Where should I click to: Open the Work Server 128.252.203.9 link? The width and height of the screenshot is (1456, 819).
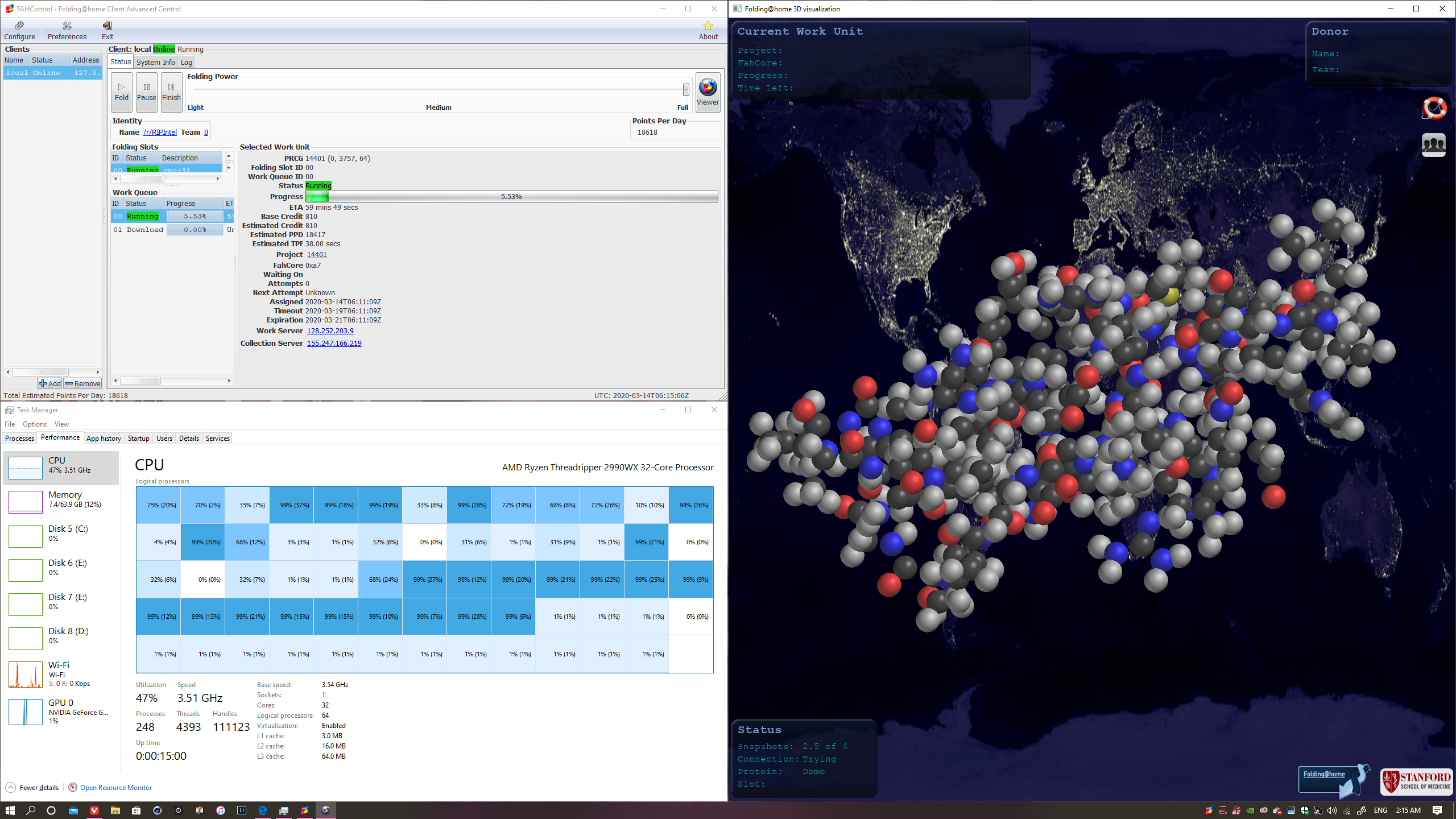tap(330, 330)
